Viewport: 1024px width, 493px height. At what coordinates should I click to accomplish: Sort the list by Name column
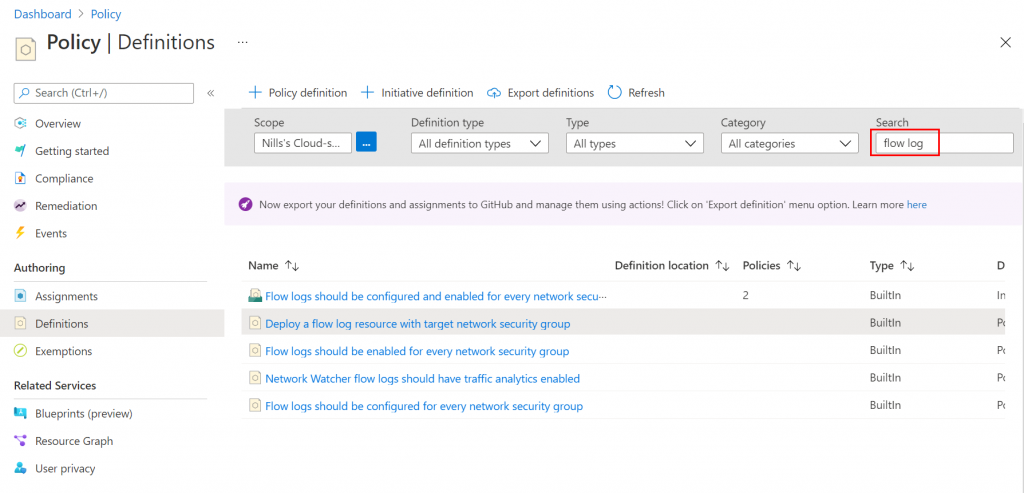tap(292, 266)
